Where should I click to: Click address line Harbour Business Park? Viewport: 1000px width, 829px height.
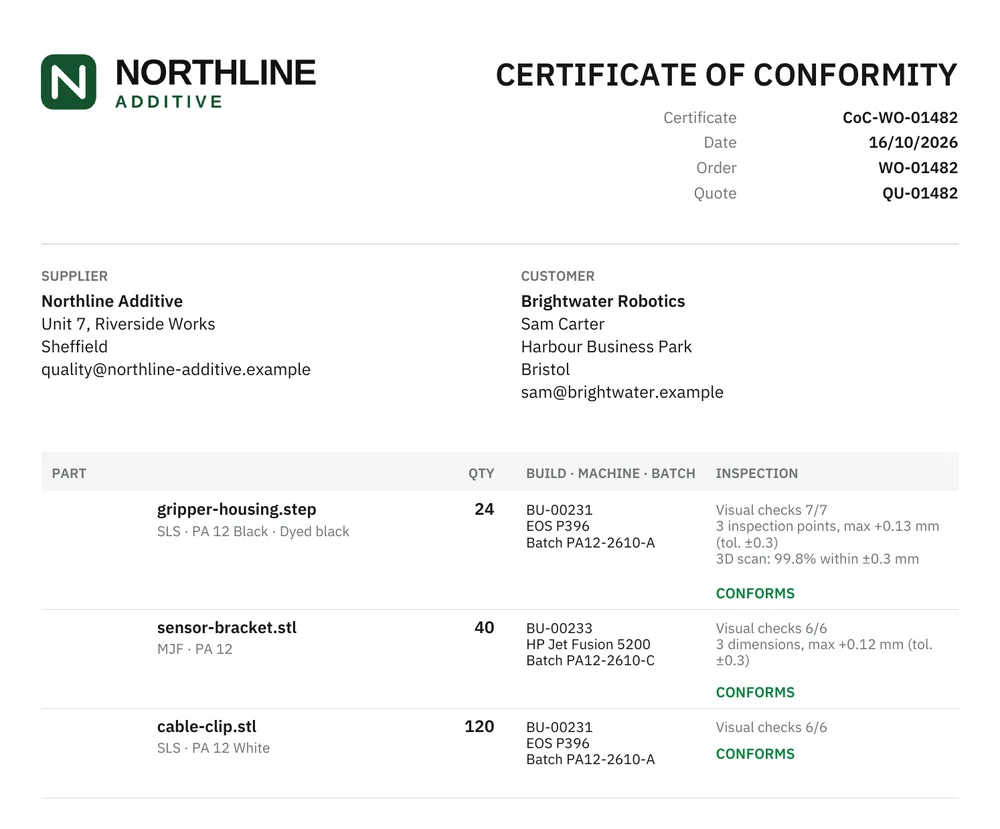[x=606, y=347]
